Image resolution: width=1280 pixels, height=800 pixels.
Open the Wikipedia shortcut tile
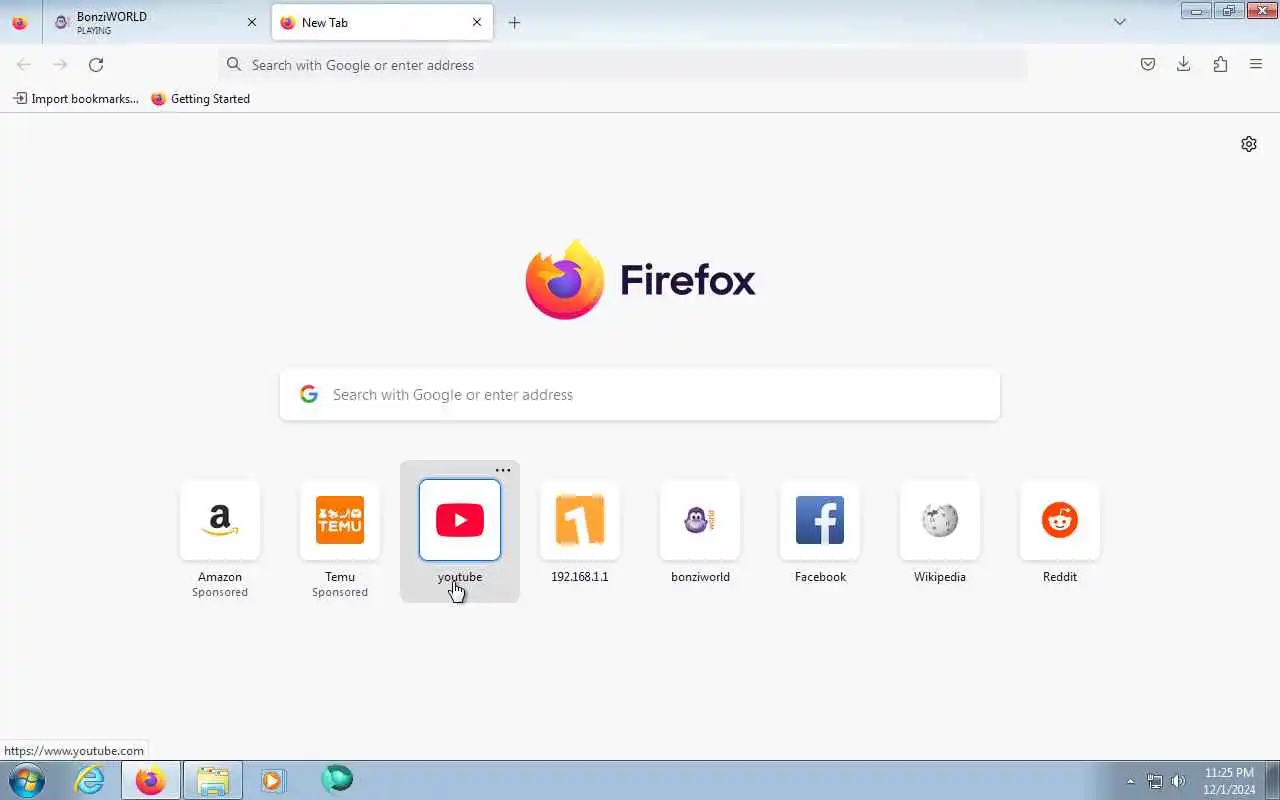pyautogui.click(x=940, y=520)
